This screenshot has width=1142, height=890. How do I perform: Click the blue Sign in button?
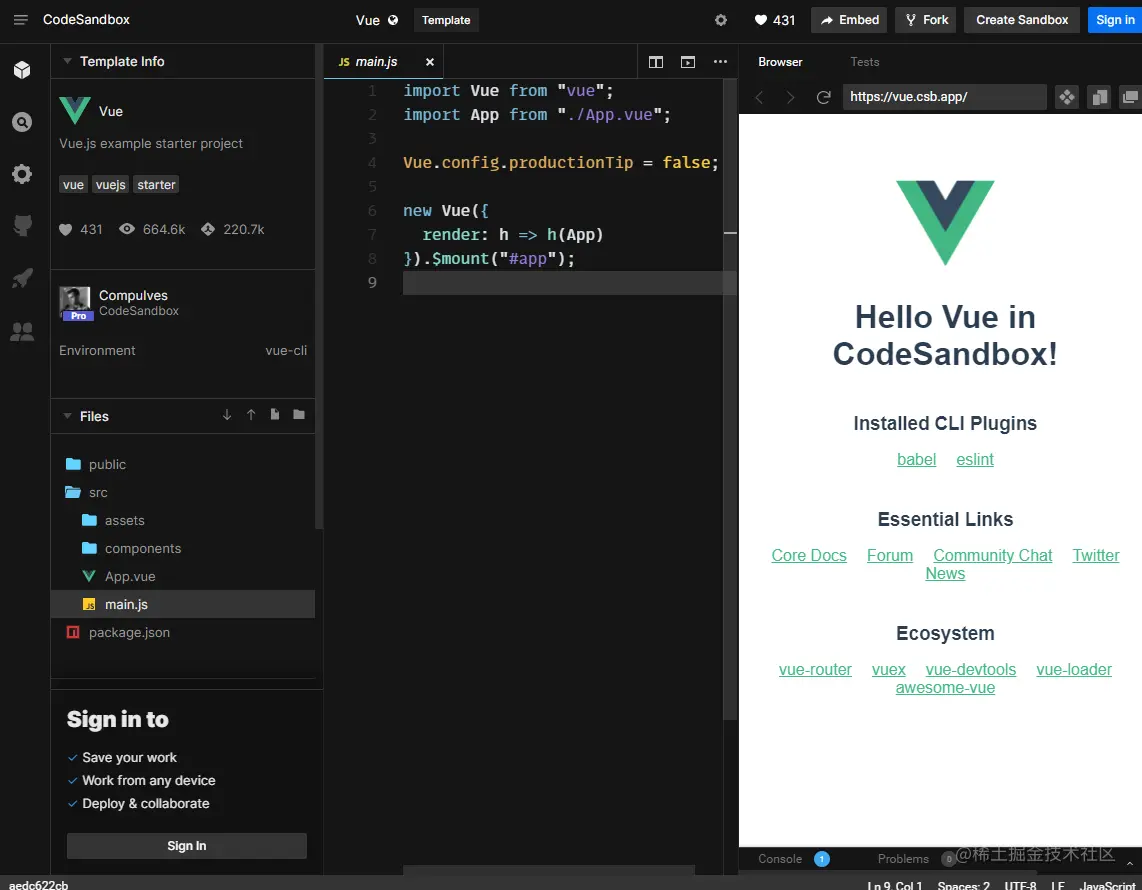point(1115,20)
